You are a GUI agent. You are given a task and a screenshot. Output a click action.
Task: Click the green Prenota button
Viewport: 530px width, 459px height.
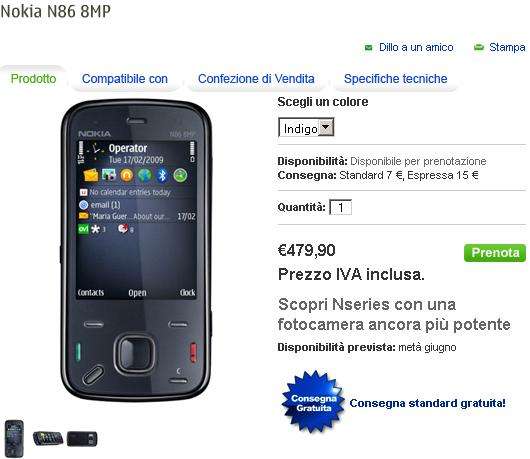(x=495, y=253)
